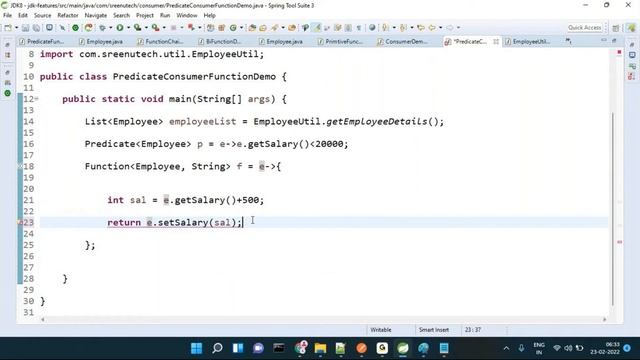Screen dimensions: 640x360
Task: Collapse the main method fold at line 12
Action: [x=36, y=99]
